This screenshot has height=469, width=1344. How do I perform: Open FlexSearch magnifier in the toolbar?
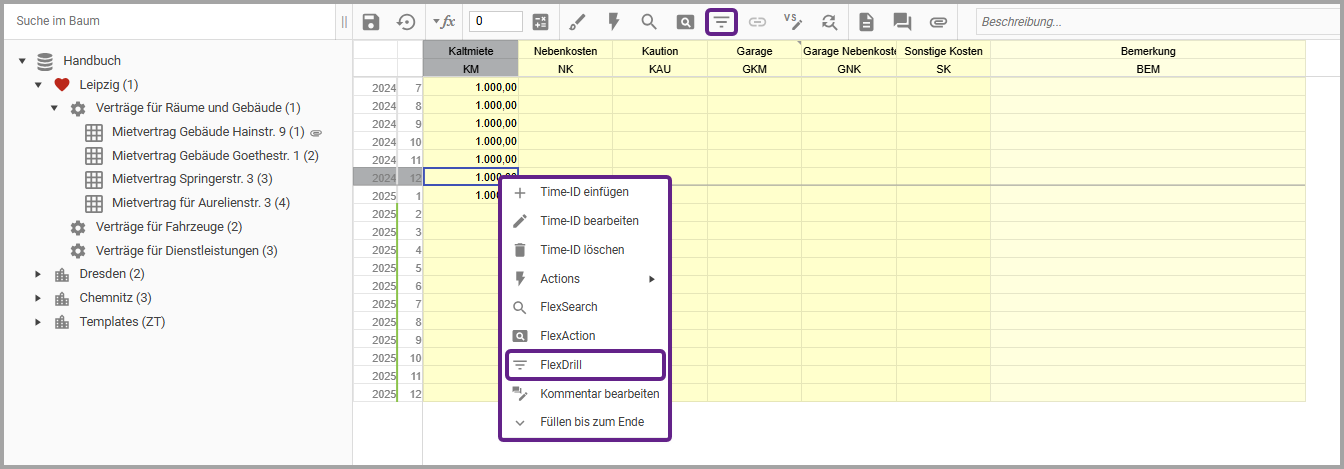tap(649, 21)
